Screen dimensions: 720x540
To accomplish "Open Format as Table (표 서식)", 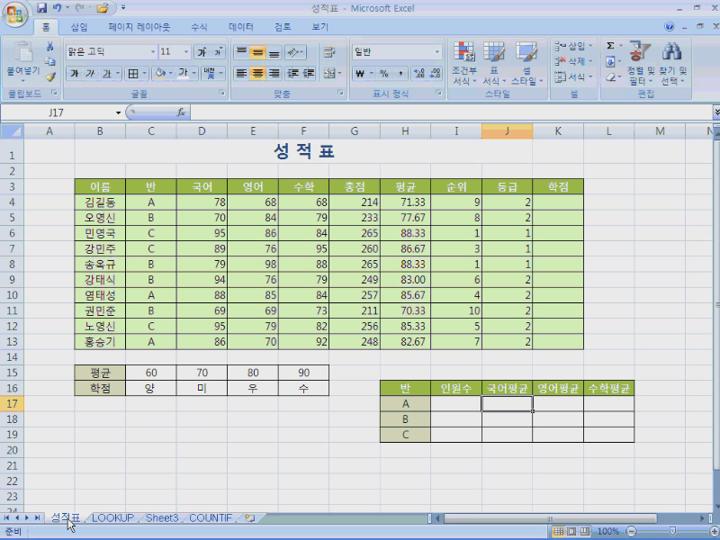I will (x=494, y=63).
